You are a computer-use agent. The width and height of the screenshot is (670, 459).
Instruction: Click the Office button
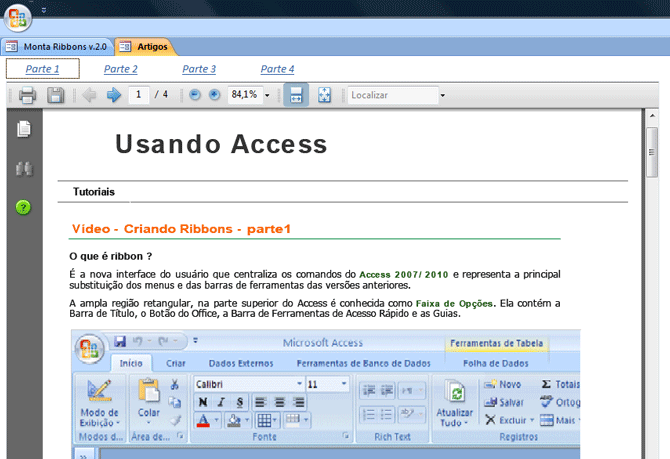(19, 18)
